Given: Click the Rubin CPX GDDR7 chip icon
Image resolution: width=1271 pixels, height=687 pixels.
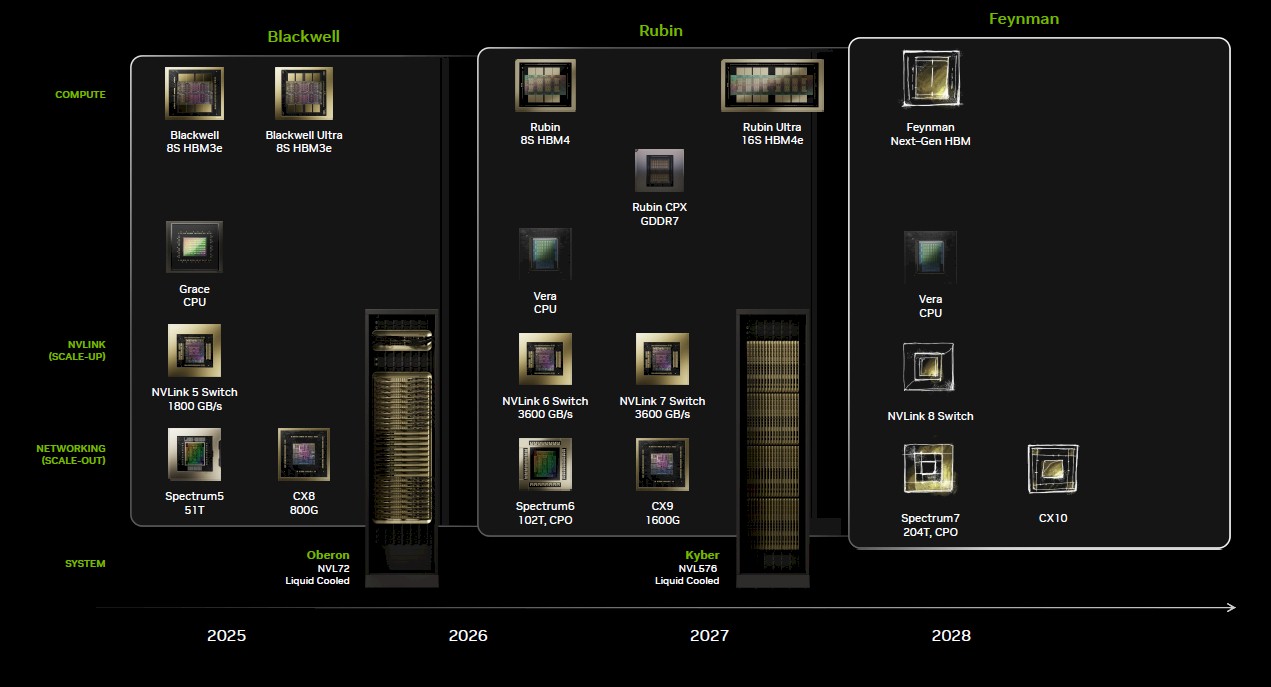Looking at the screenshot, I should click(659, 170).
